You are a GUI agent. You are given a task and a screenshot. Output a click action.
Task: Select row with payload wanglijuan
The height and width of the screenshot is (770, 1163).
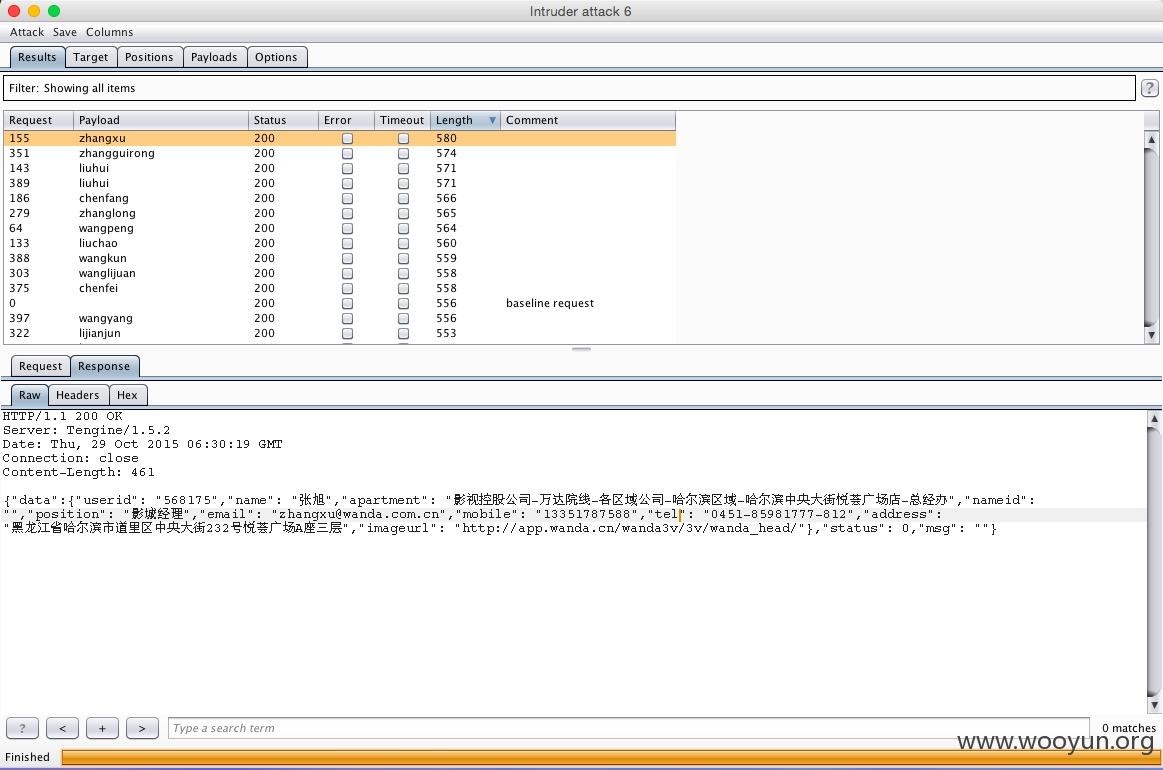tap(340, 273)
